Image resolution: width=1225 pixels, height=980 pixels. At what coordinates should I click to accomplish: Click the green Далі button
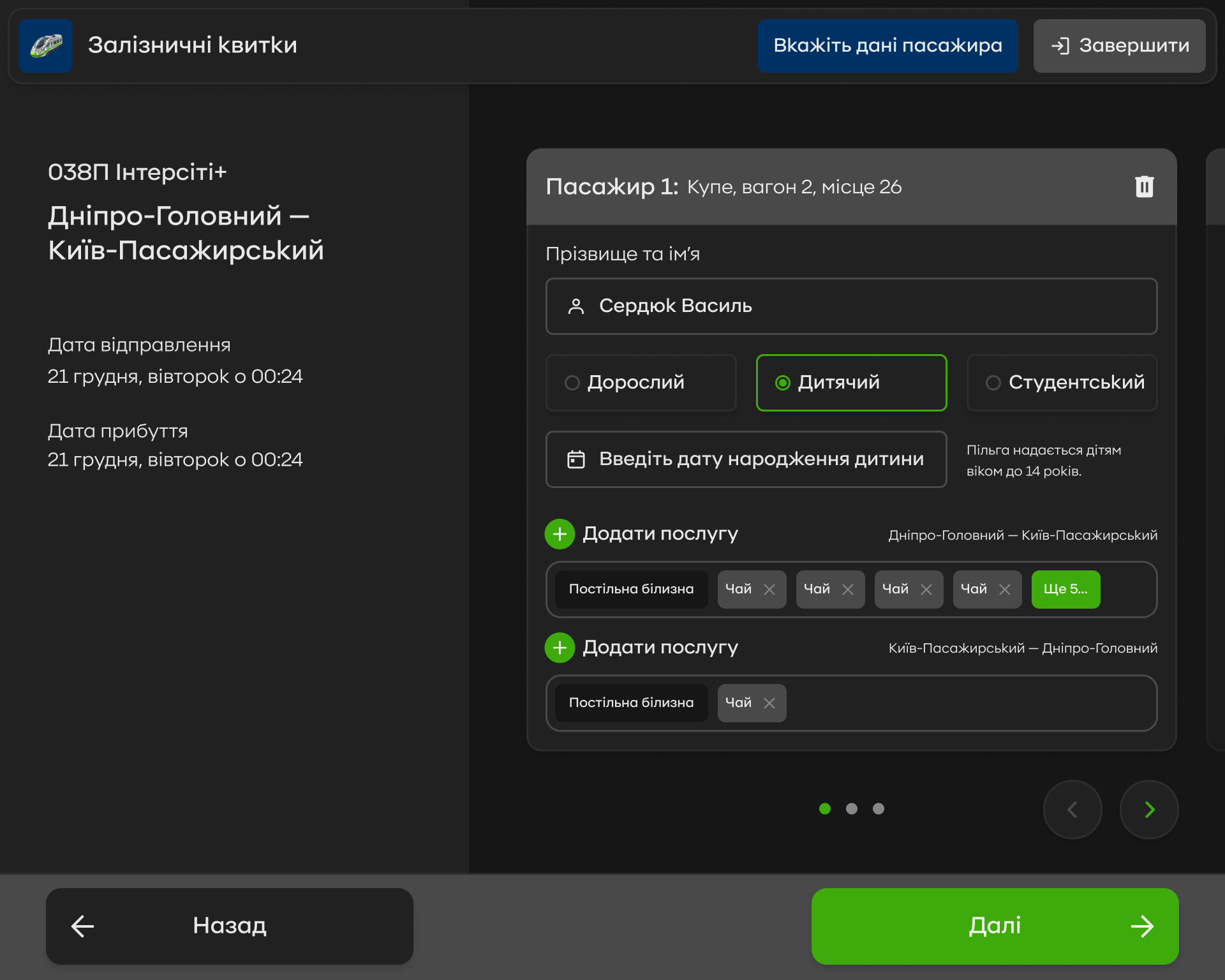pyautogui.click(x=995, y=926)
